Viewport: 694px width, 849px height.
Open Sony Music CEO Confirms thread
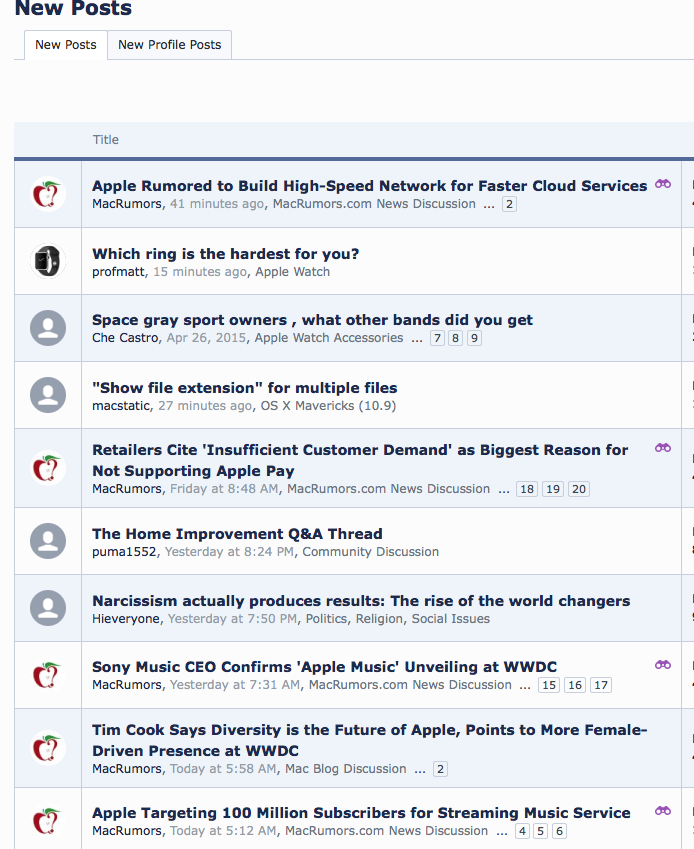[x=324, y=667]
